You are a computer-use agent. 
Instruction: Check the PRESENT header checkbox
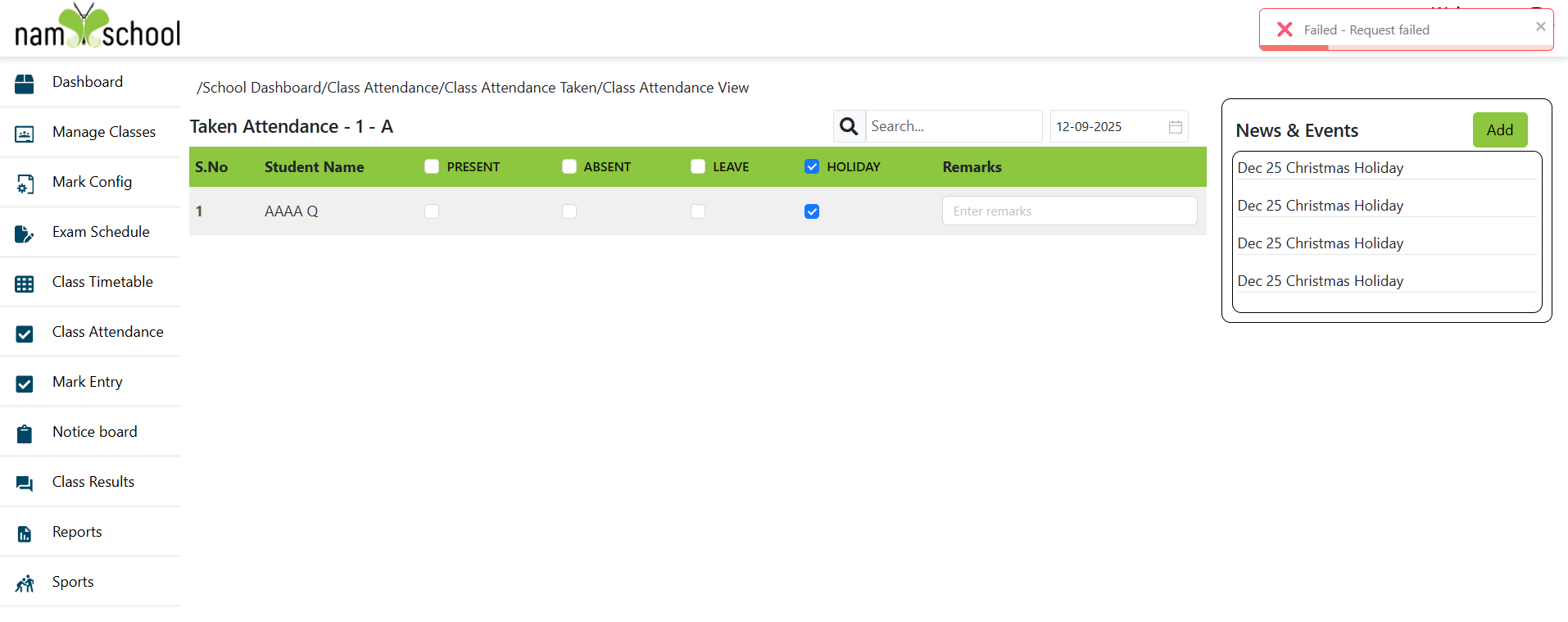(432, 166)
